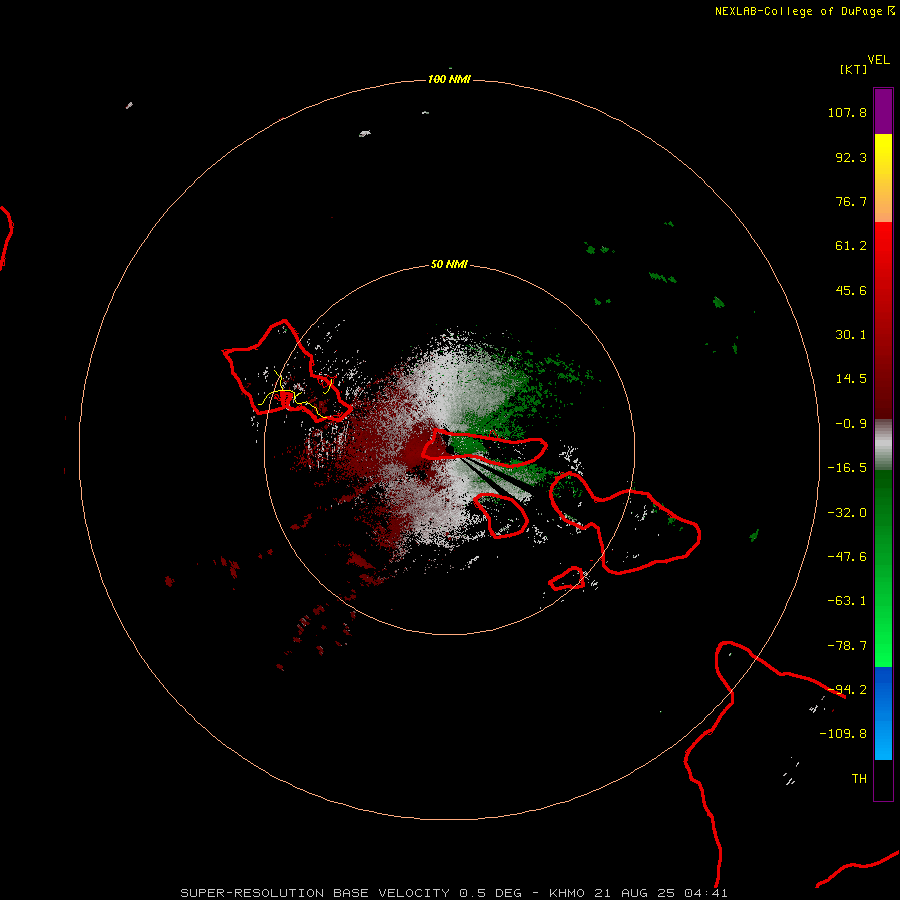This screenshot has height=900, width=900.
Task: Click the [KT] units label
Action: point(854,69)
